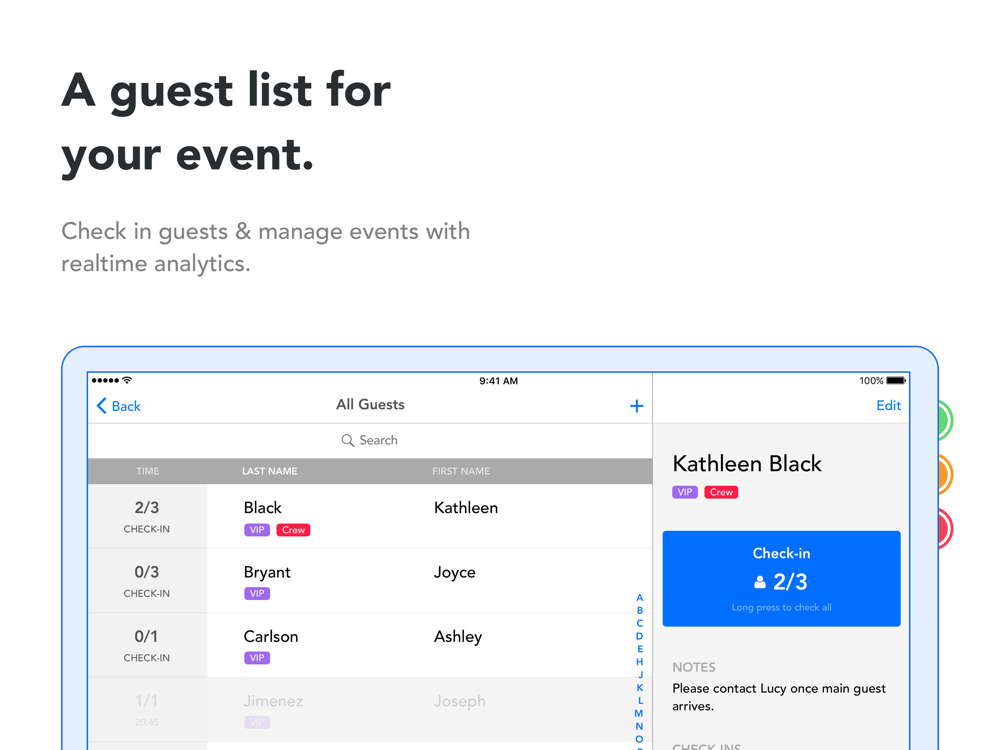Click Crew tag in Kathleen Black detail panel
The image size is (1000, 750).
tap(721, 492)
